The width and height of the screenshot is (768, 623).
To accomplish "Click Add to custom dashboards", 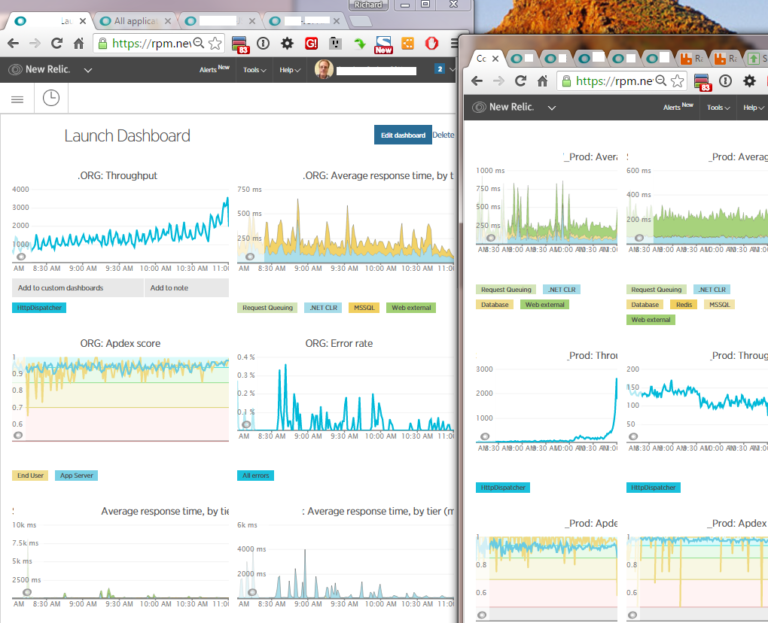I will pos(78,288).
